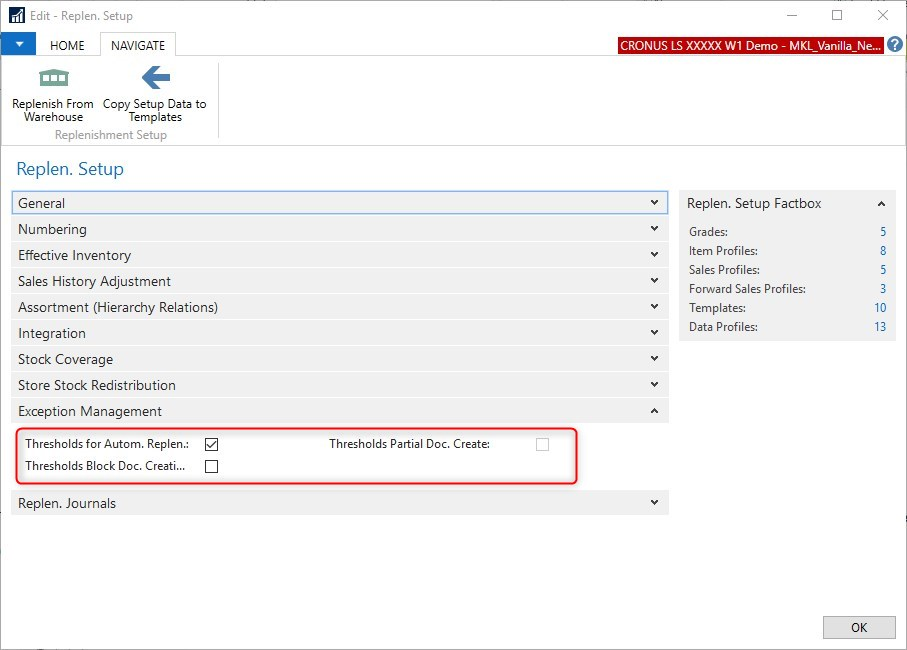Click the help question mark icon
The height and width of the screenshot is (650, 907).
895,45
